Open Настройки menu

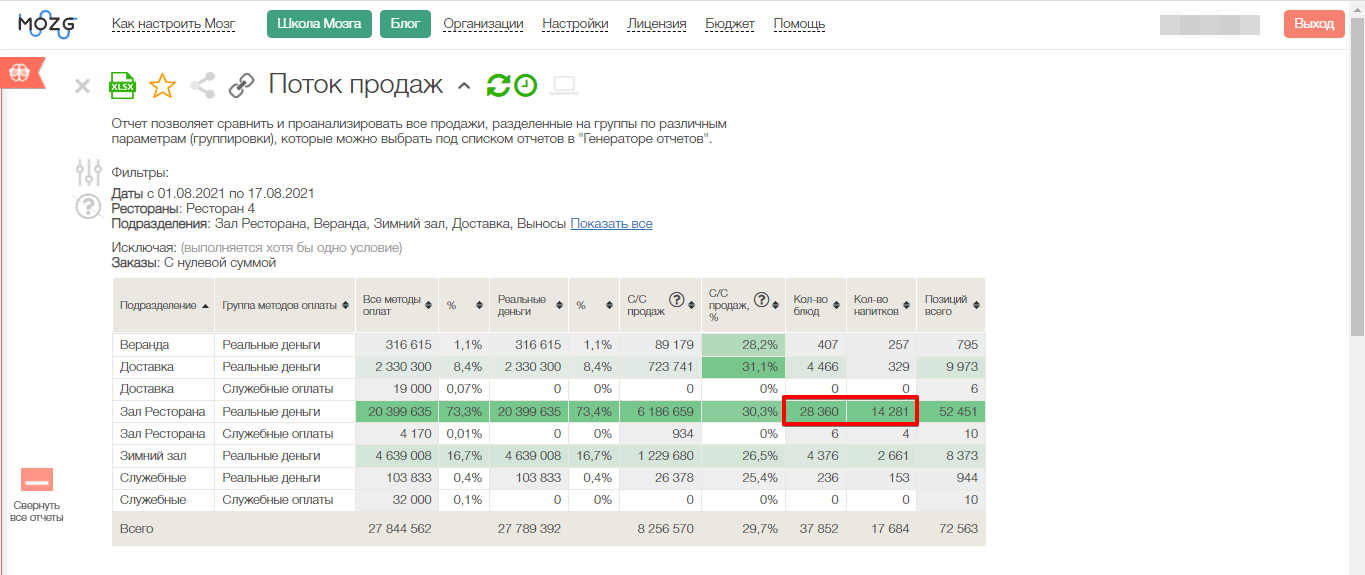575,24
